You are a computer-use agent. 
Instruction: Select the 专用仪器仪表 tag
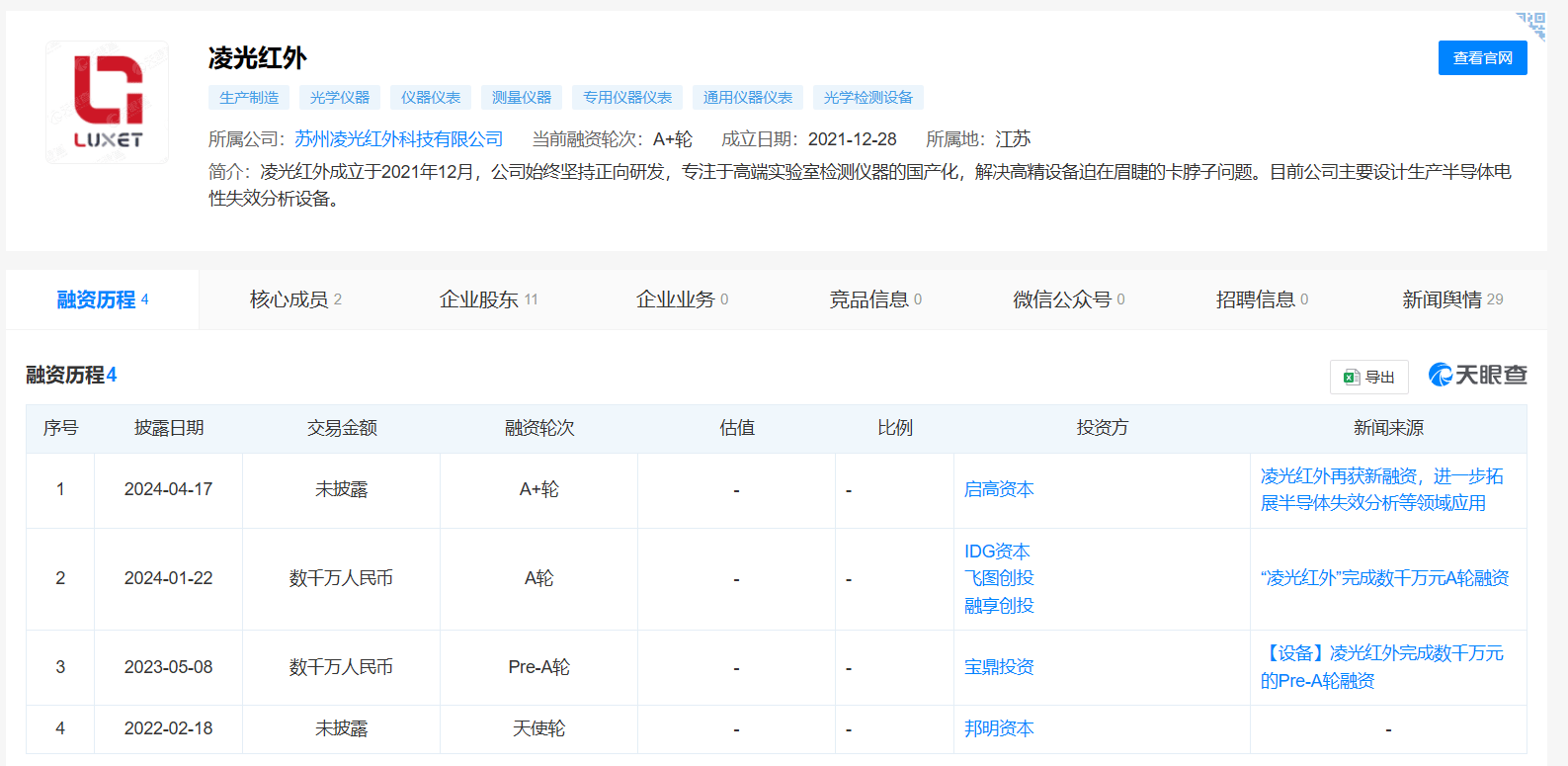pyautogui.click(x=627, y=98)
